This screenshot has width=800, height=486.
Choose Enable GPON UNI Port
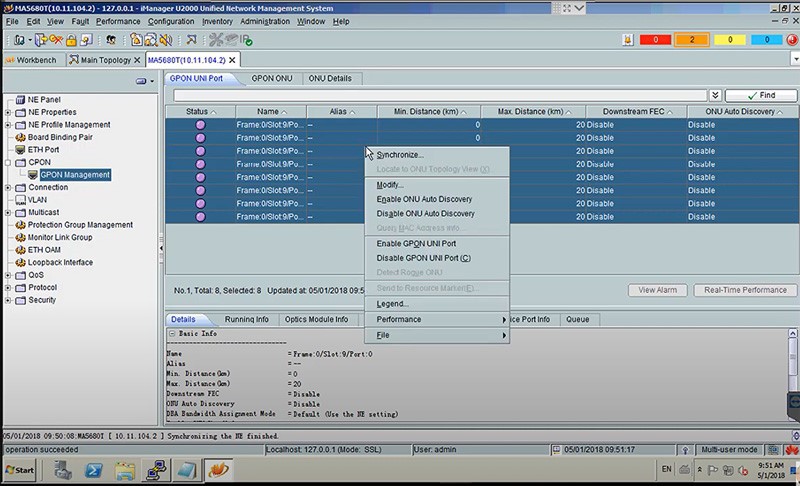coord(437,243)
